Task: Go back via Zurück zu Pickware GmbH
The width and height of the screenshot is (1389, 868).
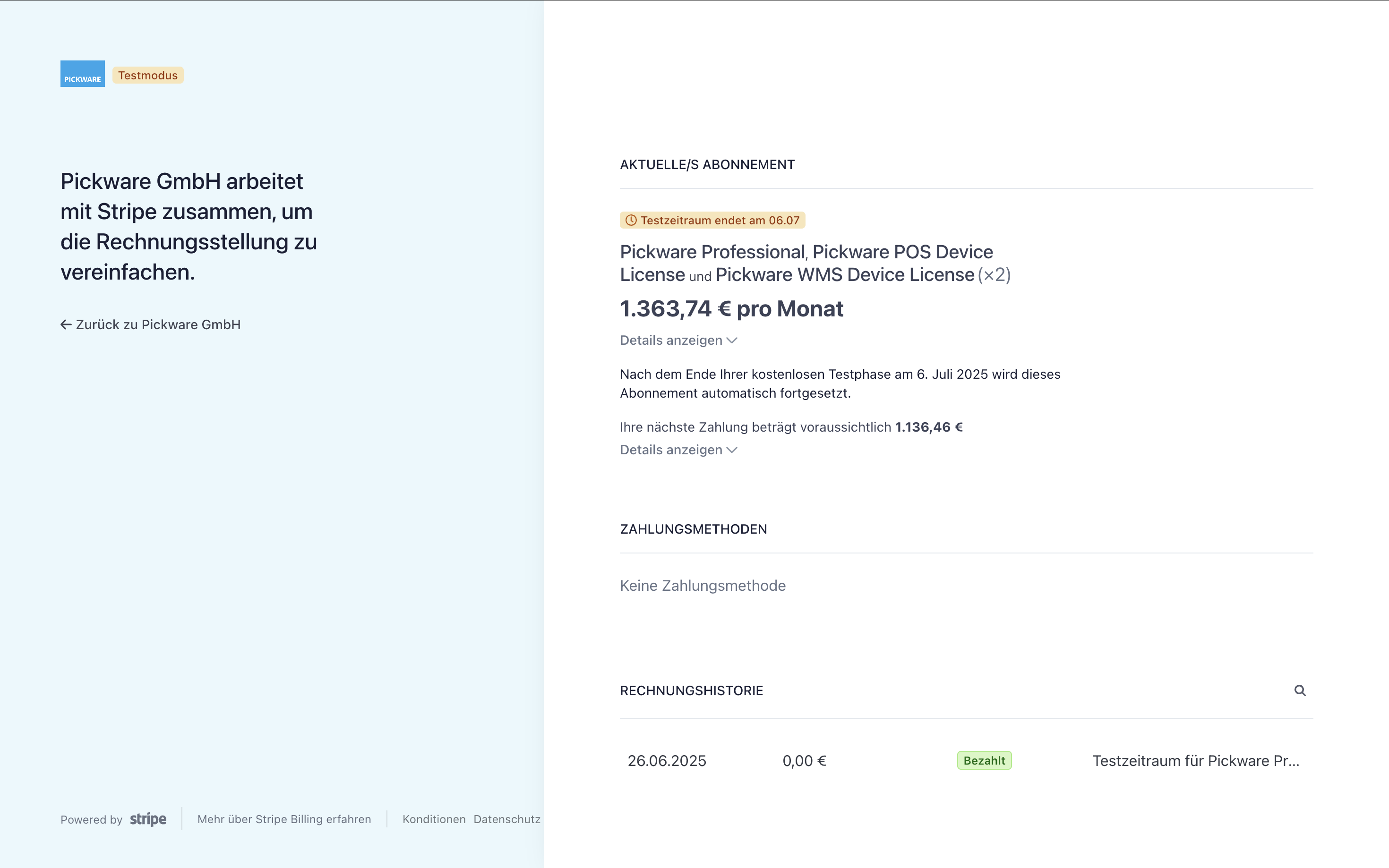Action: [158, 324]
